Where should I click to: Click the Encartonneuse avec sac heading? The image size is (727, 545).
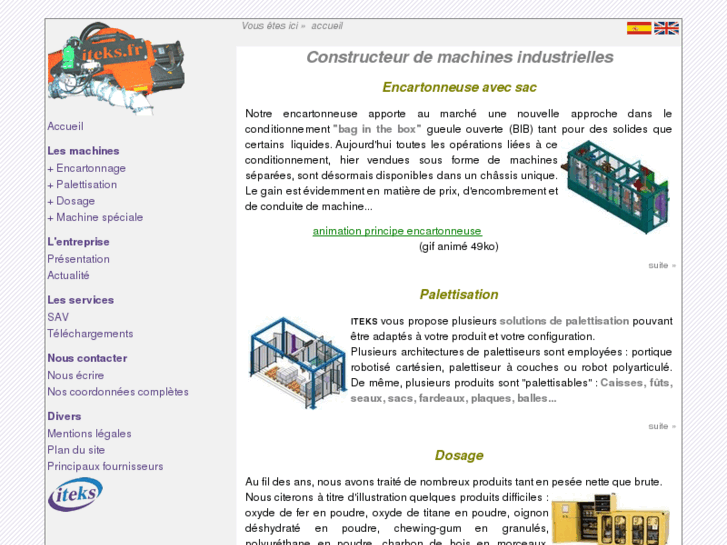(459, 87)
